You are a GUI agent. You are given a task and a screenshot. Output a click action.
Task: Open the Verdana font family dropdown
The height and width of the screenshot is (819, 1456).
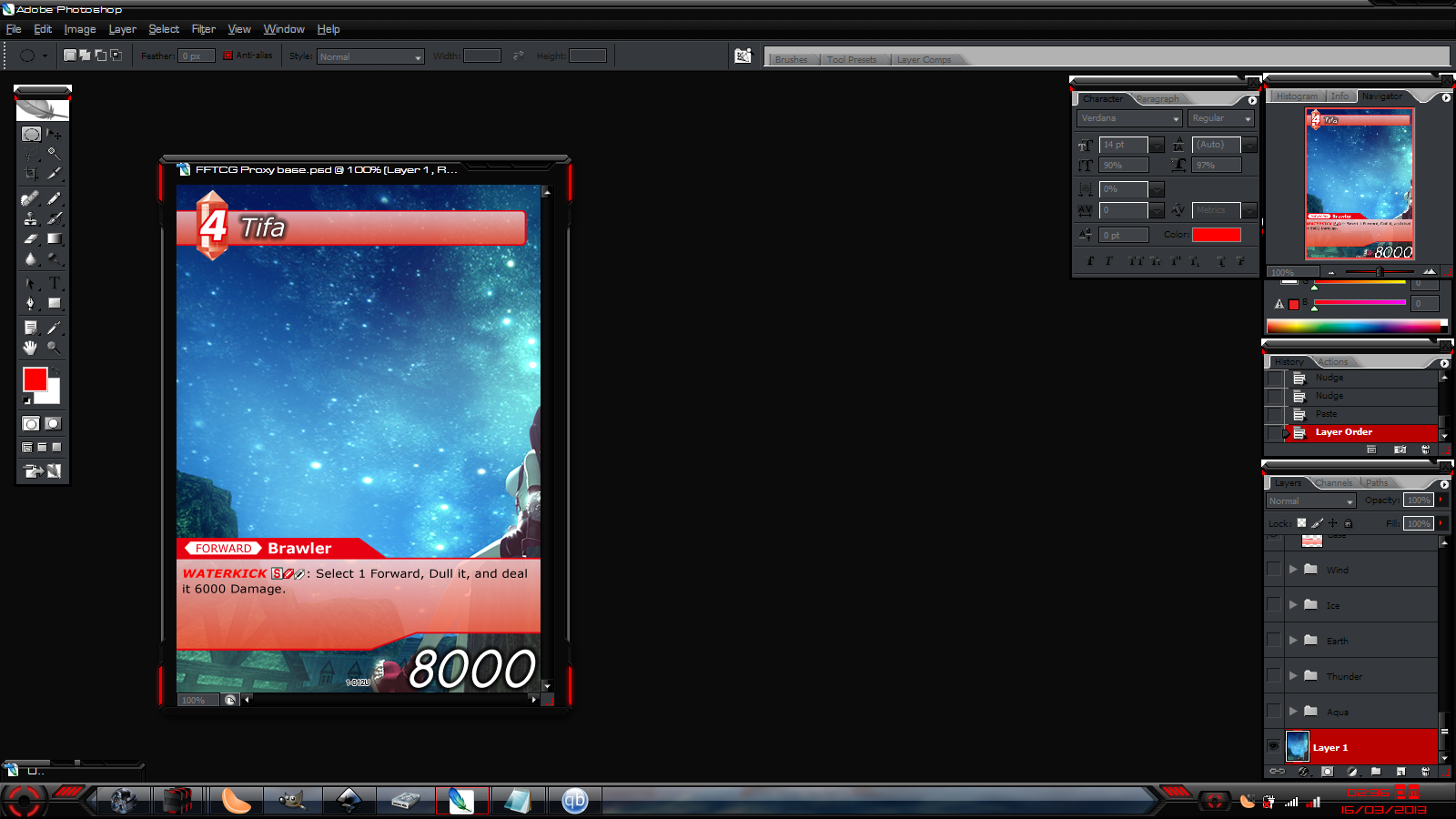click(x=1129, y=118)
